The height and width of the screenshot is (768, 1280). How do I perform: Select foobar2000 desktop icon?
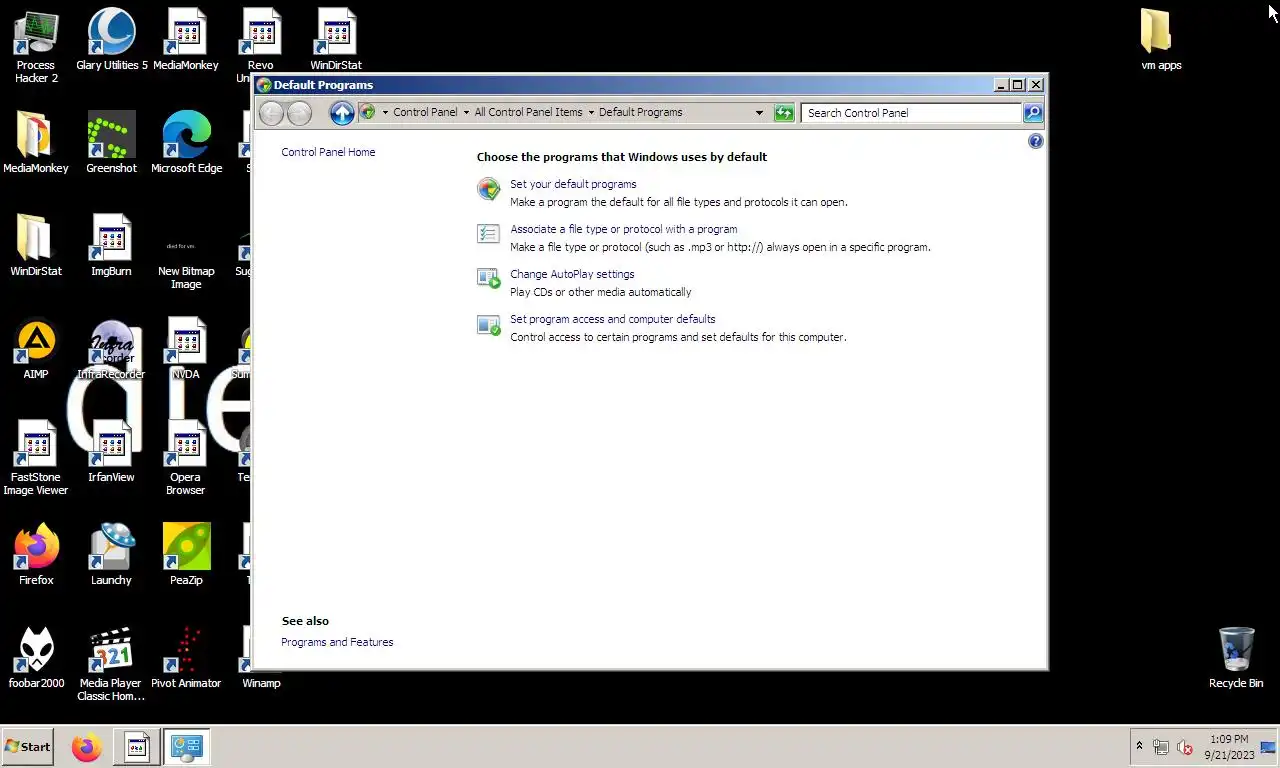pos(36,658)
